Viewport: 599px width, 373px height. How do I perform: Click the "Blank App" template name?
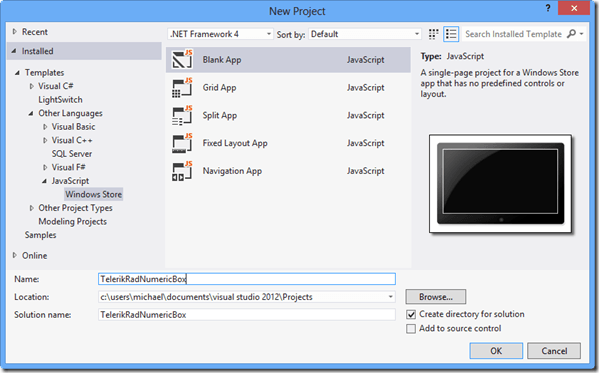tap(222, 60)
